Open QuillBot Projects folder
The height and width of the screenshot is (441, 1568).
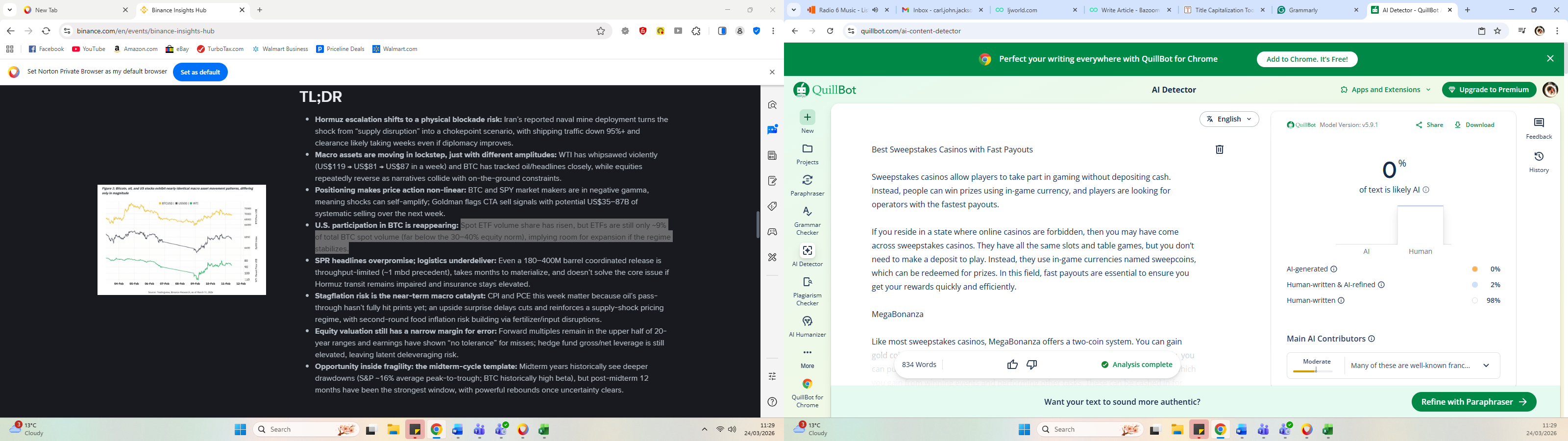[807, 154]
